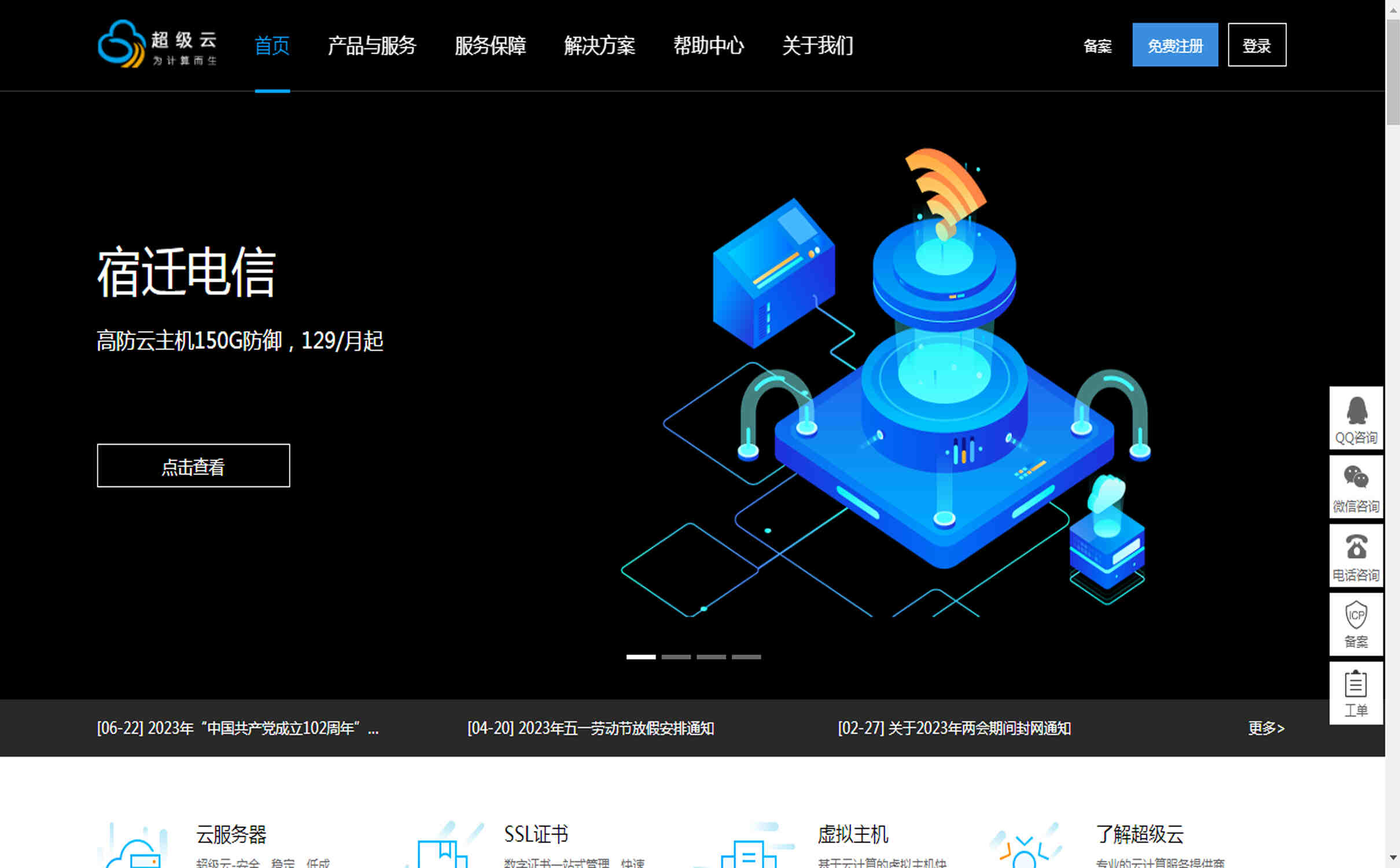Expand the 解决方案 menu
Screen dimensions: 1400x868
(x=599, y=46)
